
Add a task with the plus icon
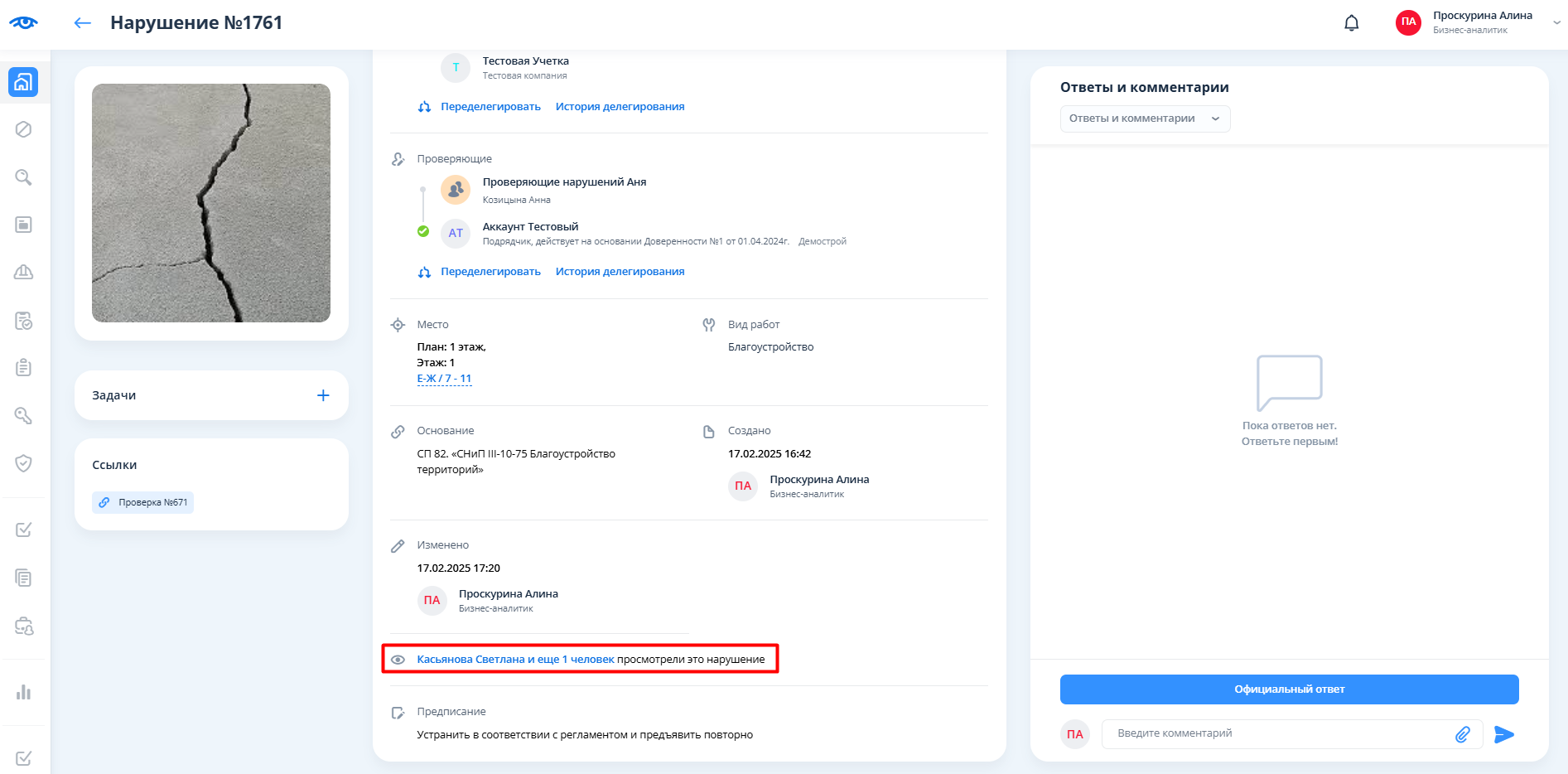coord(323,395)
